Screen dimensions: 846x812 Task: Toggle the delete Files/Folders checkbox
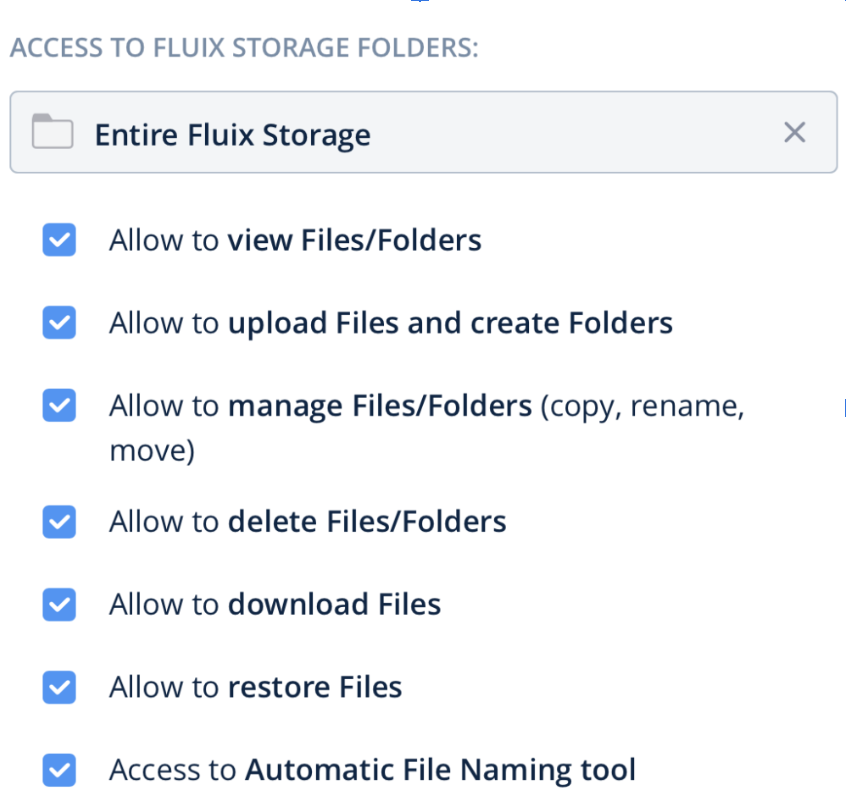pyautogui.click(x=59, y=521)
